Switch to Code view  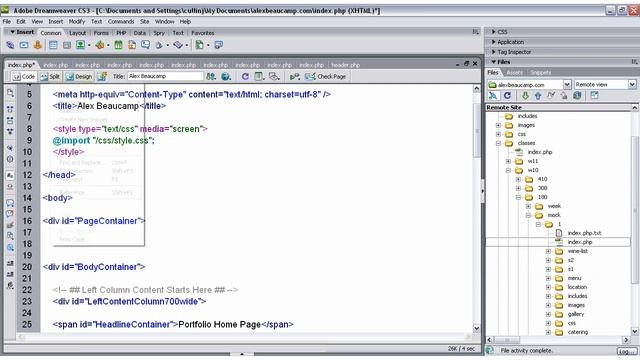(x=24, y=76)
